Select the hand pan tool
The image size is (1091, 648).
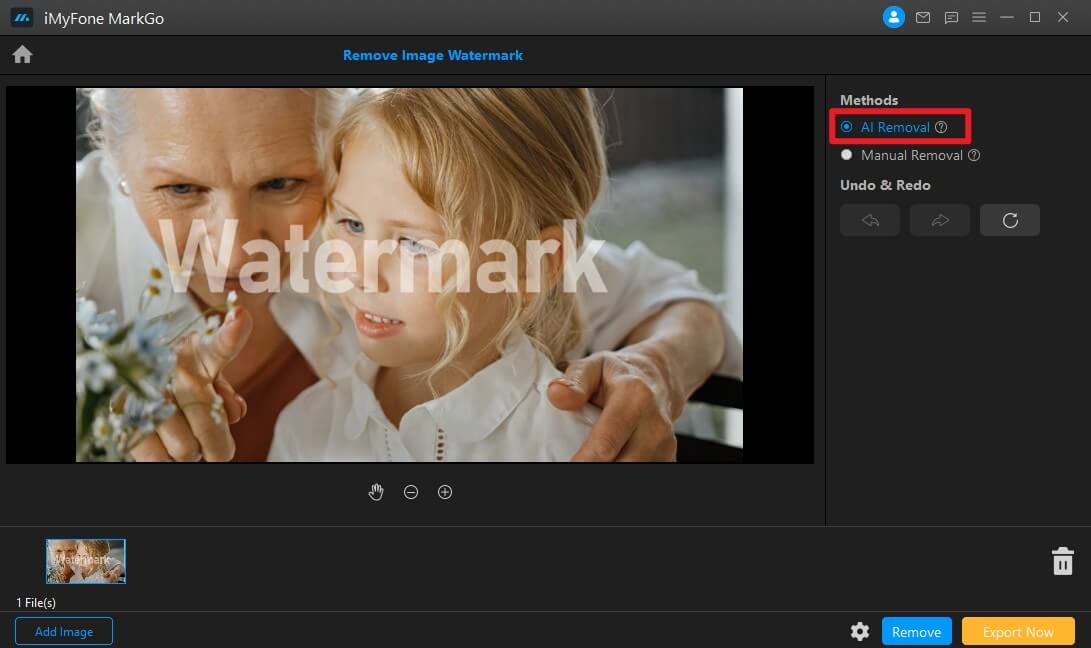tap(376, 492)
